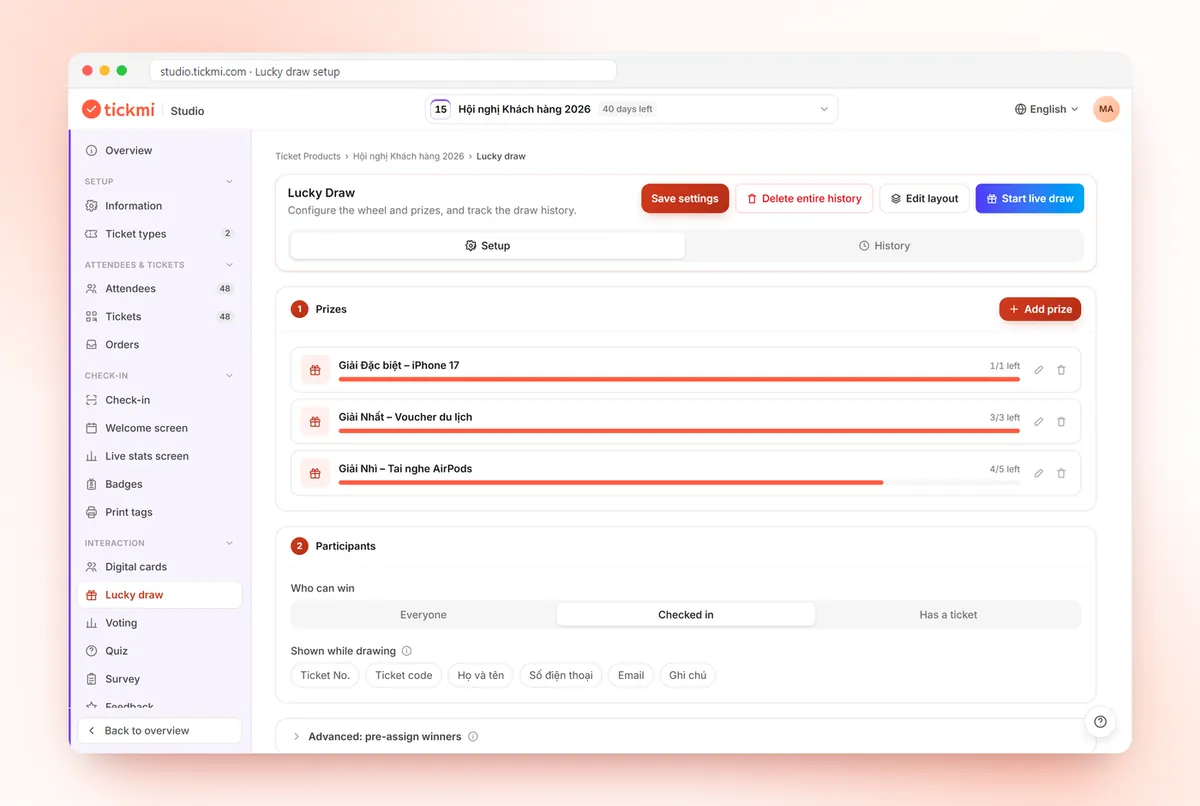This screenshot has height=806, width=1200.
Task: Click Save settings button
Action: click(x=685, y=198)
